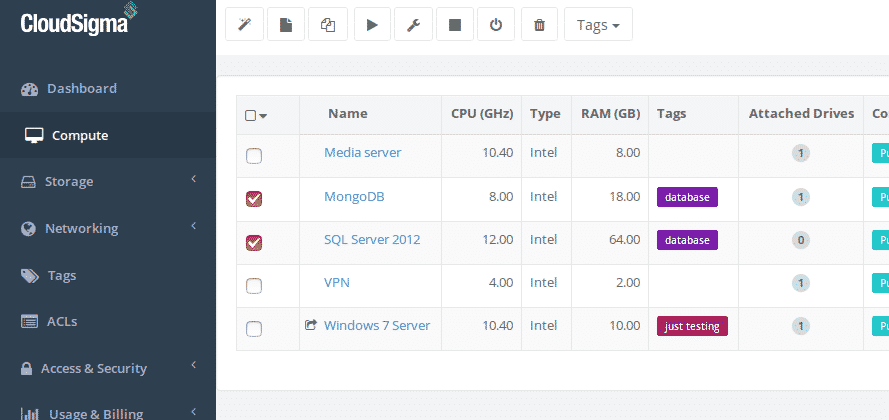This screenshot has height=420, width=889.
Task: Open the select-all caret dropdown
Action: (x=263, y=116)
